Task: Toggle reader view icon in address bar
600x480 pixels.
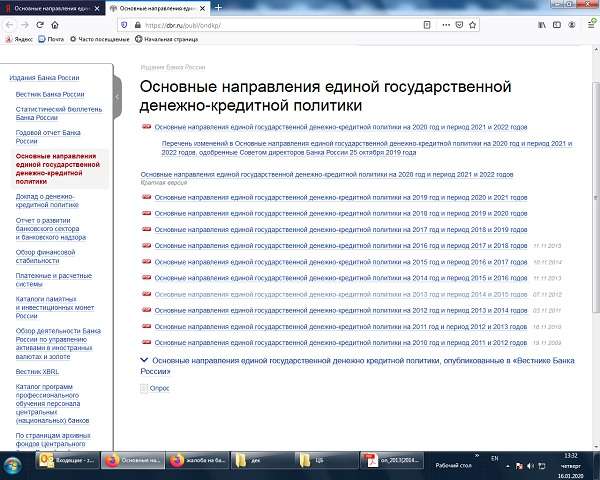Action: (427, 25)
